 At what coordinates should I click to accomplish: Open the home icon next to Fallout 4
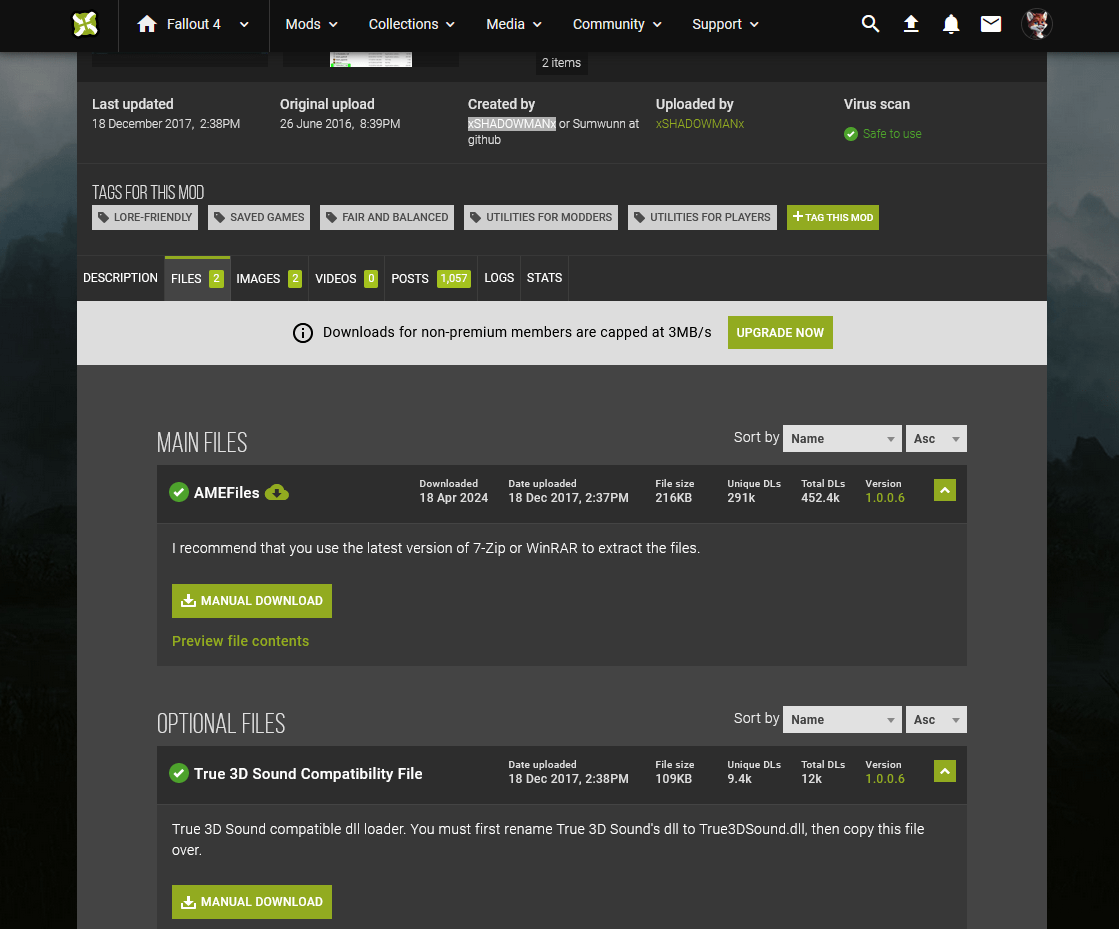(147, 24)
